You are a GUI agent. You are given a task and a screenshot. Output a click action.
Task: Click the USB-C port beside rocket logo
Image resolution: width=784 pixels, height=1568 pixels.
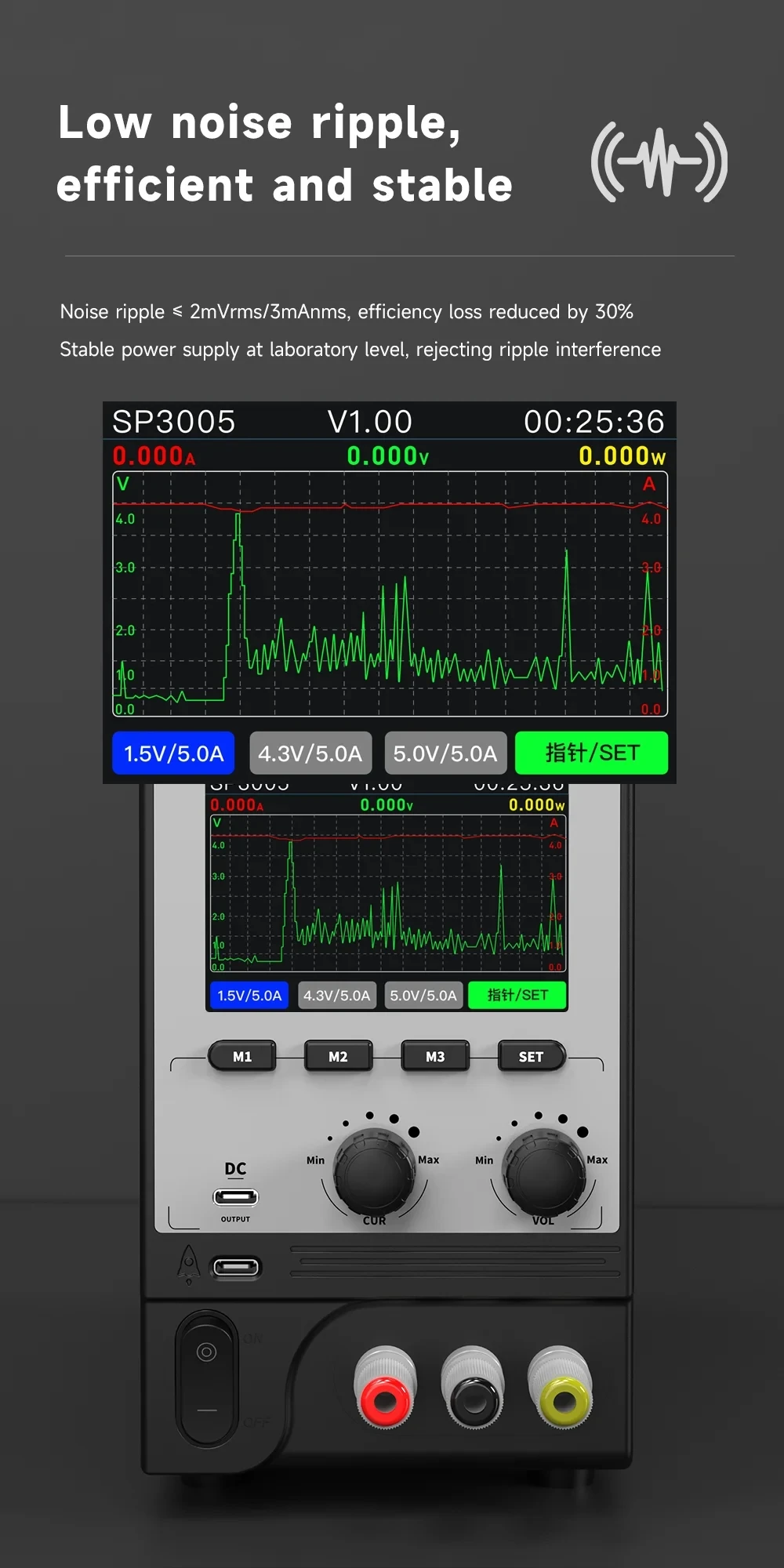coord(236,1267)
